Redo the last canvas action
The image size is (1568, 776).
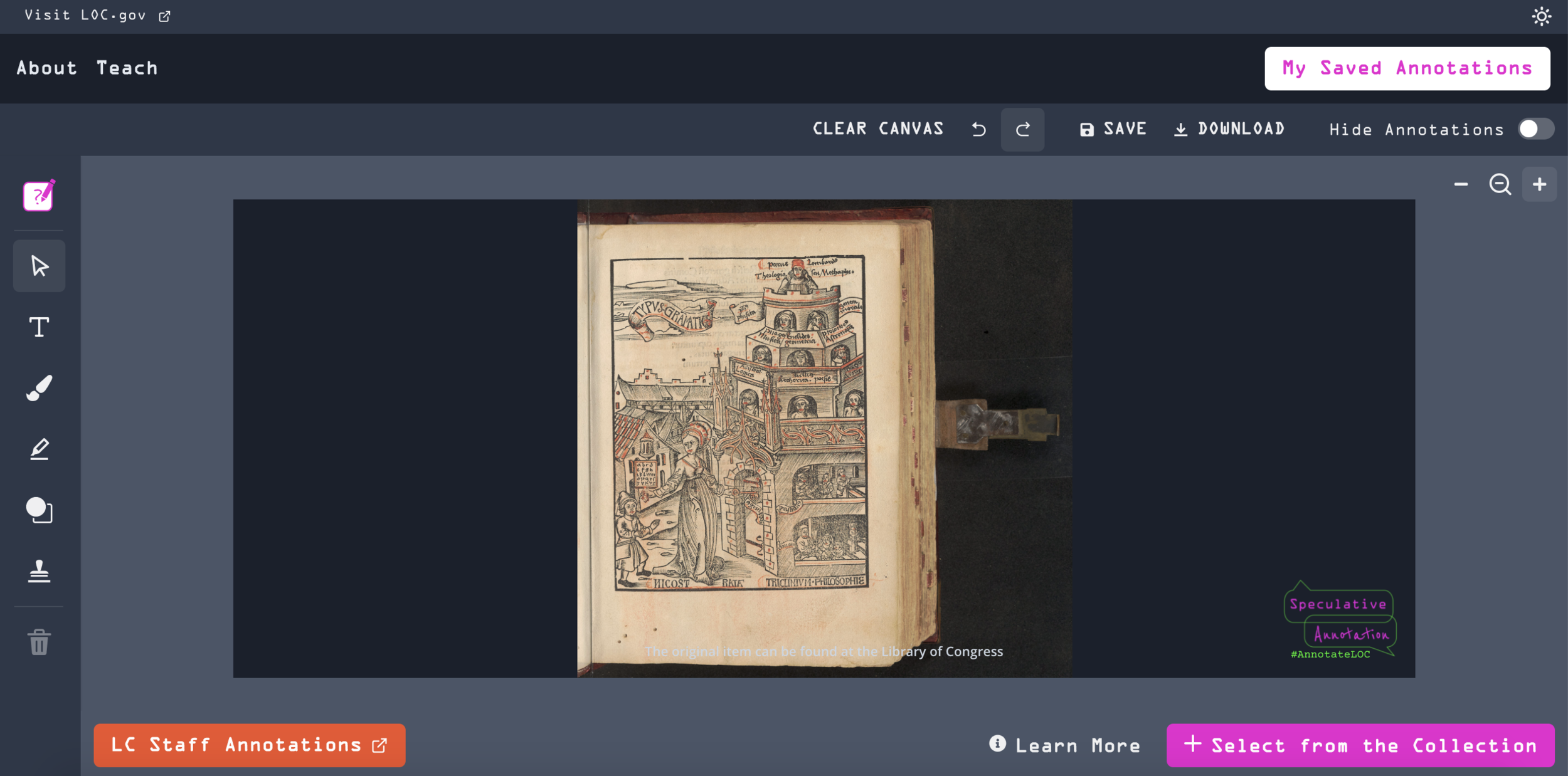click(x=1022, y=129)
